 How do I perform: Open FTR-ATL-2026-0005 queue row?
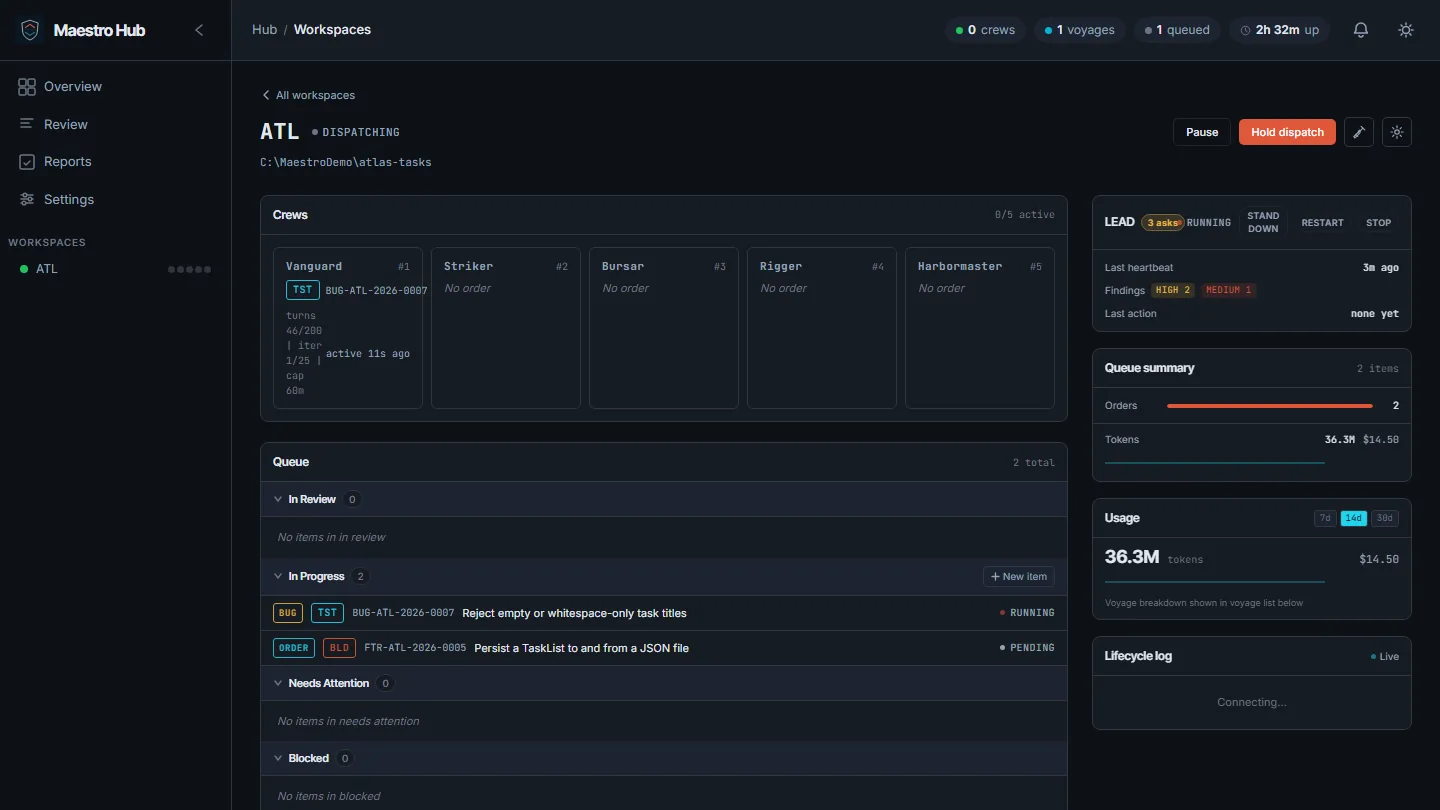point(664,648)
